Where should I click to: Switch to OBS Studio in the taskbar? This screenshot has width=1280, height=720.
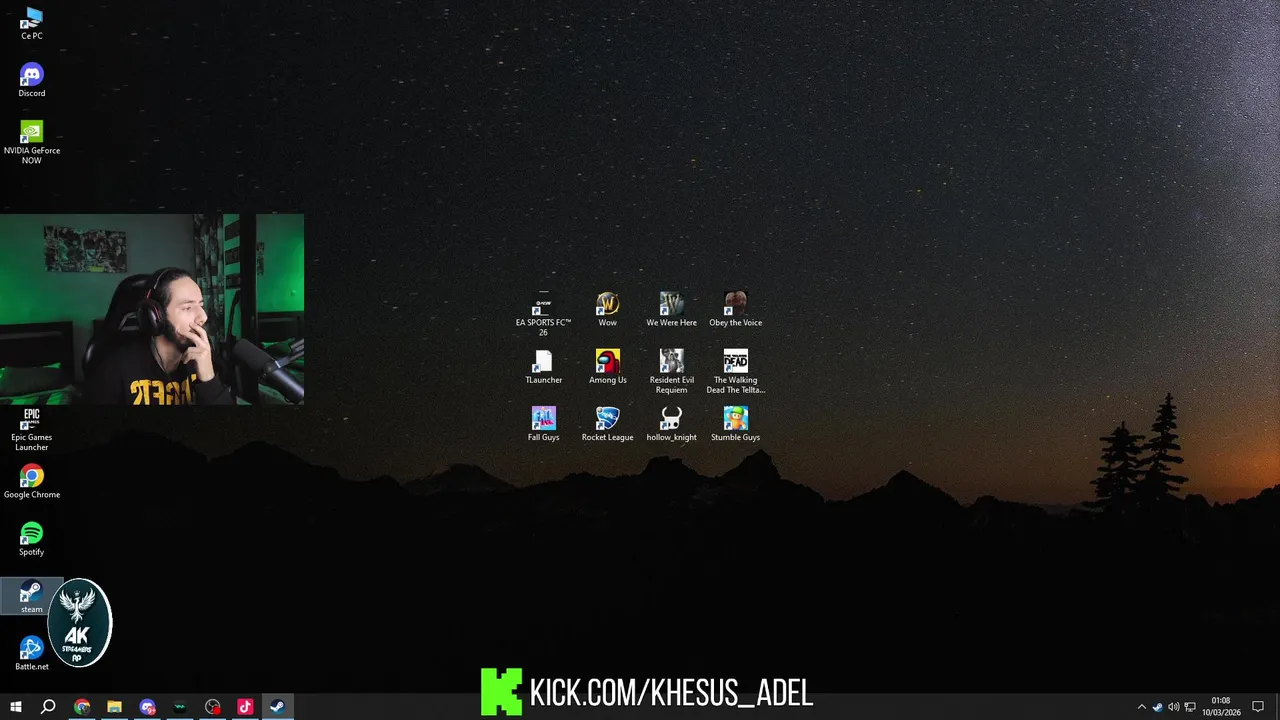tap(212, 707)
